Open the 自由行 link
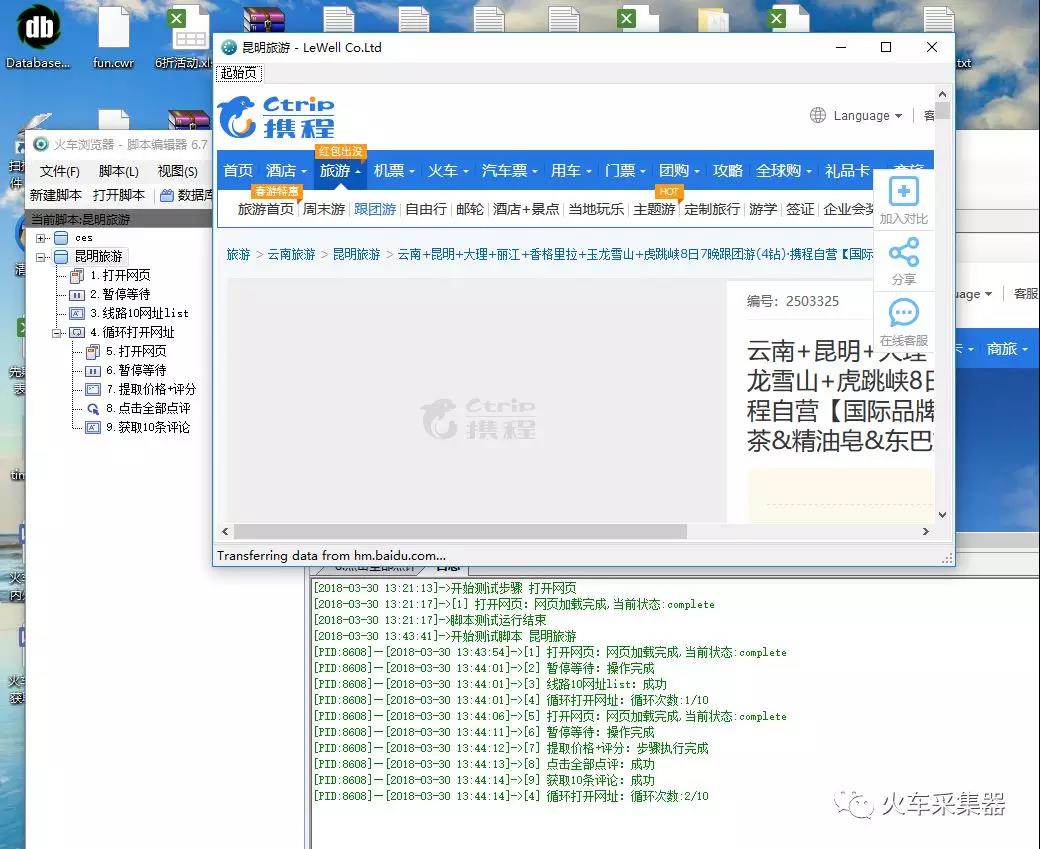This screenshot has height=849, width=1040. (426, 209)
